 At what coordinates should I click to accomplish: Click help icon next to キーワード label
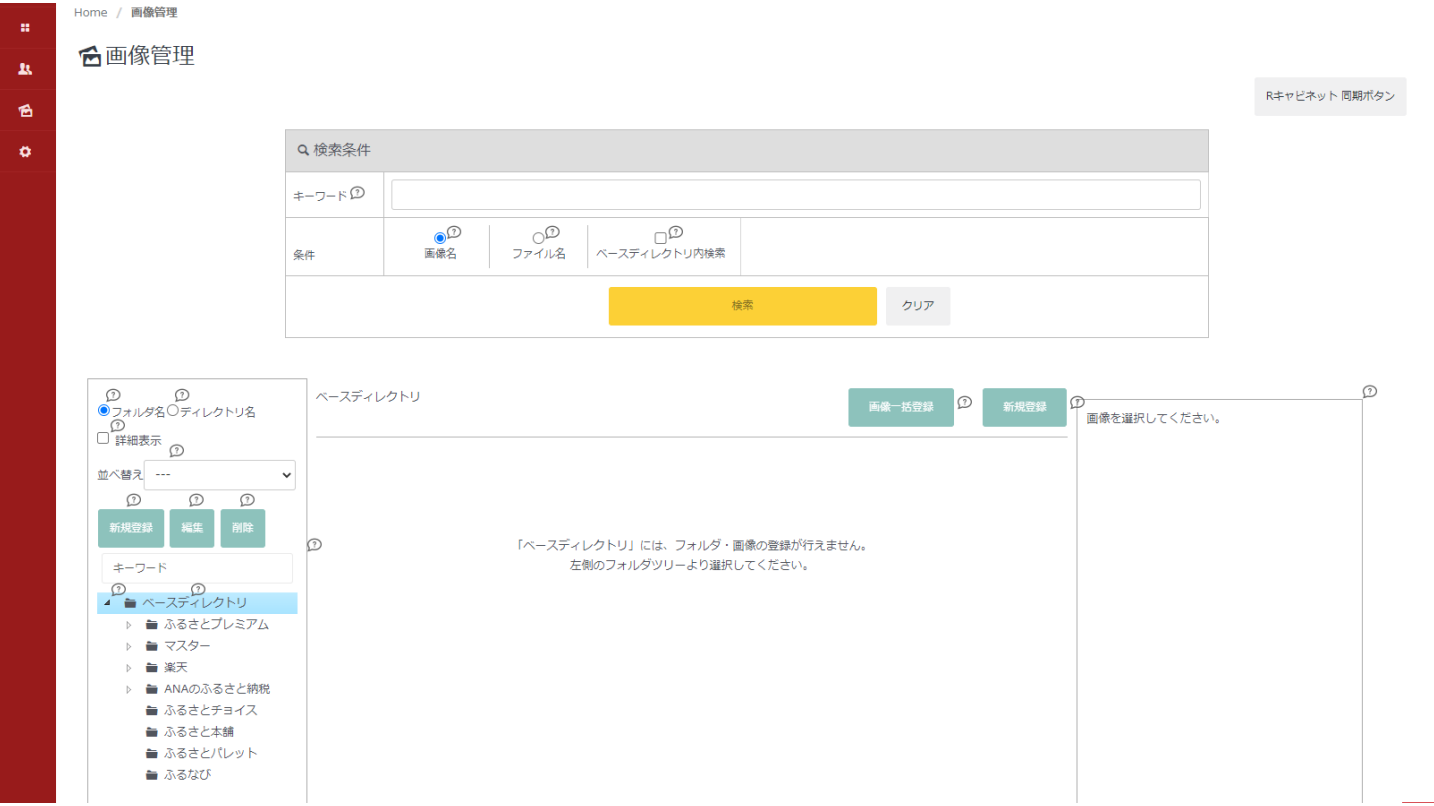click(357, 194)
